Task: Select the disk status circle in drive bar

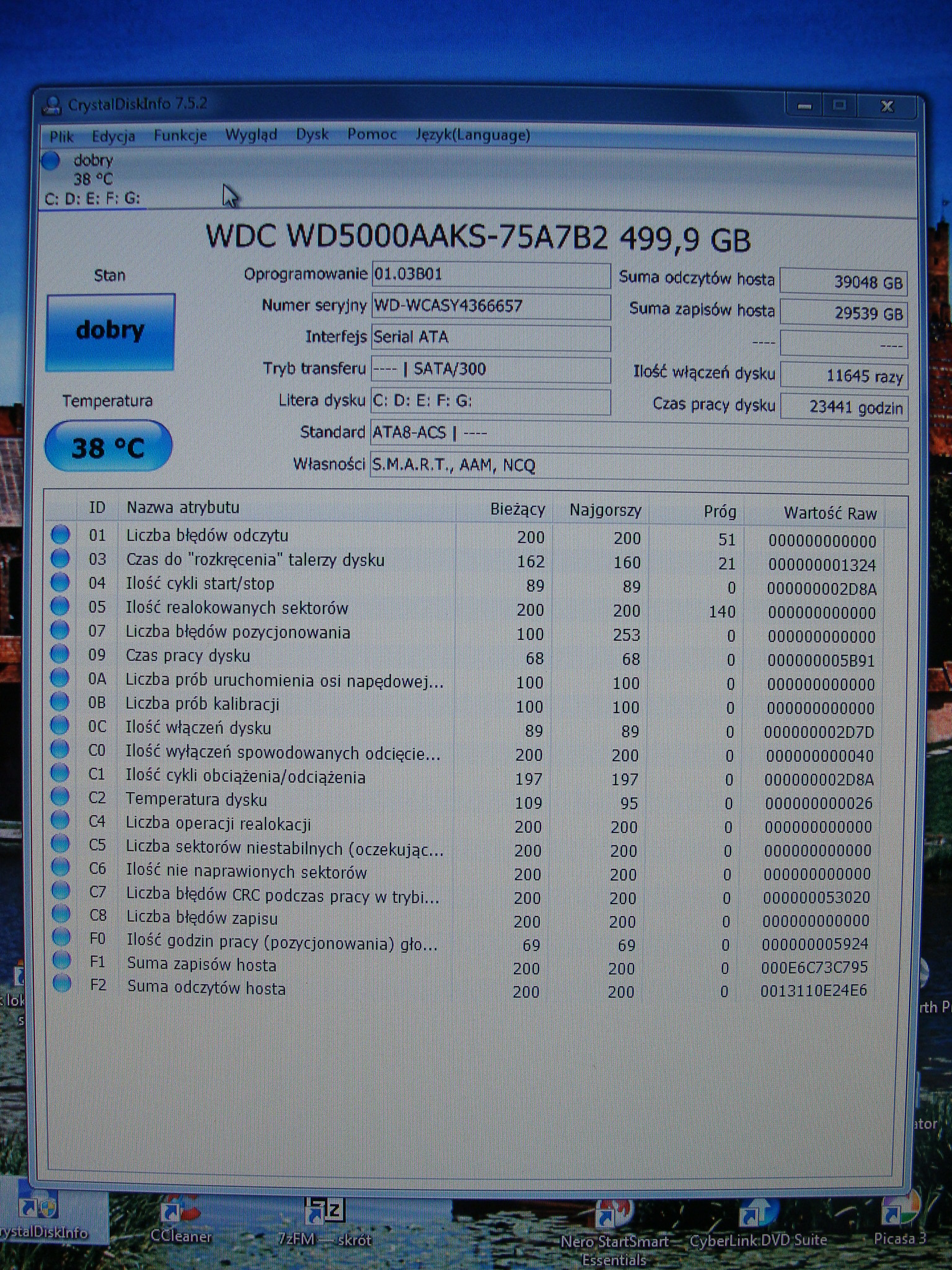Action: coord(51,161)
